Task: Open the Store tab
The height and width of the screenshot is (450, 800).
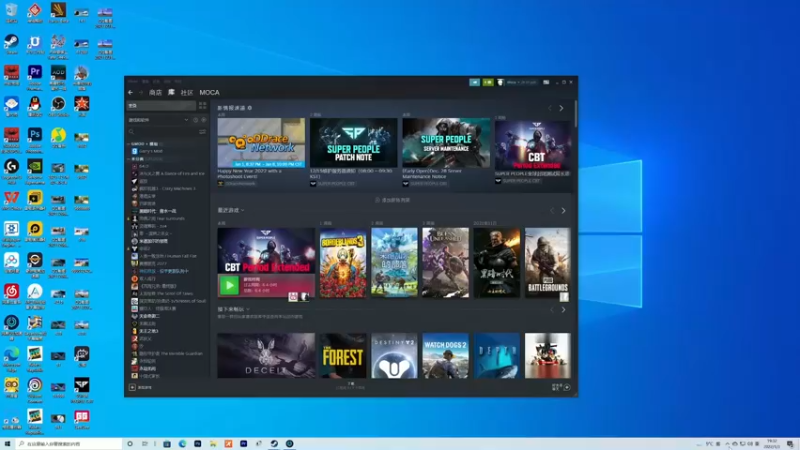Action: 155,92
